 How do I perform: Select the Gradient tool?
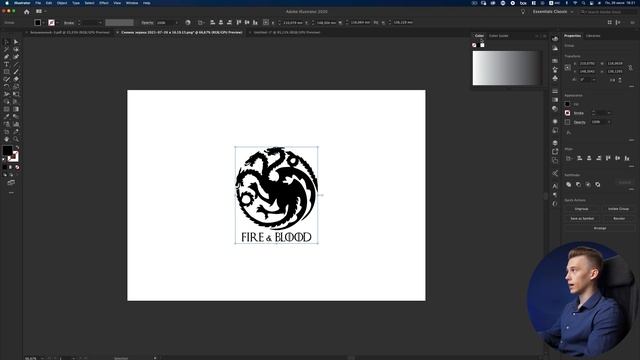pos(16,109)
